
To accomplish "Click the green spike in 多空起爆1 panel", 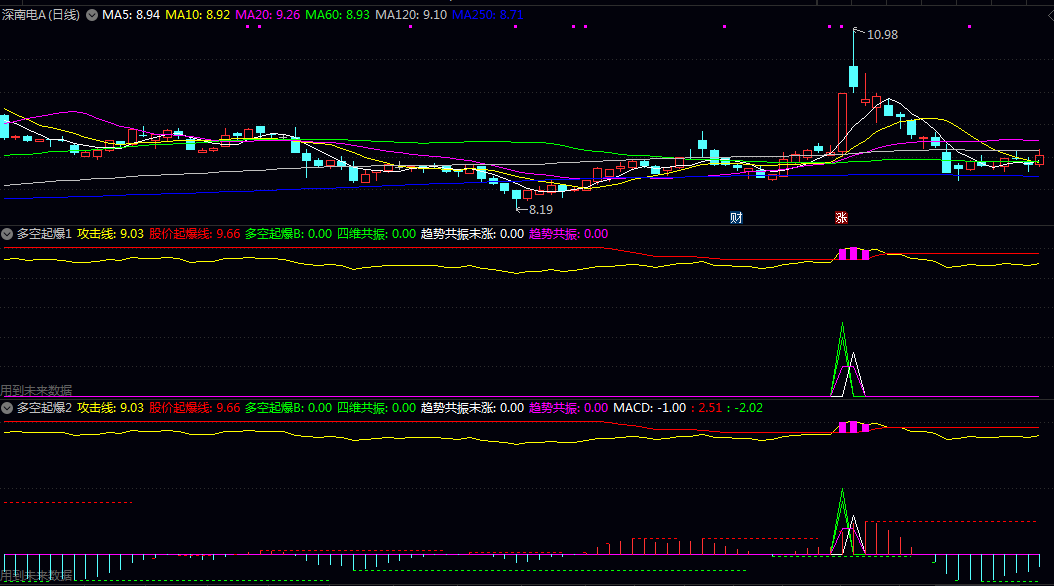I will click(842, 360).
